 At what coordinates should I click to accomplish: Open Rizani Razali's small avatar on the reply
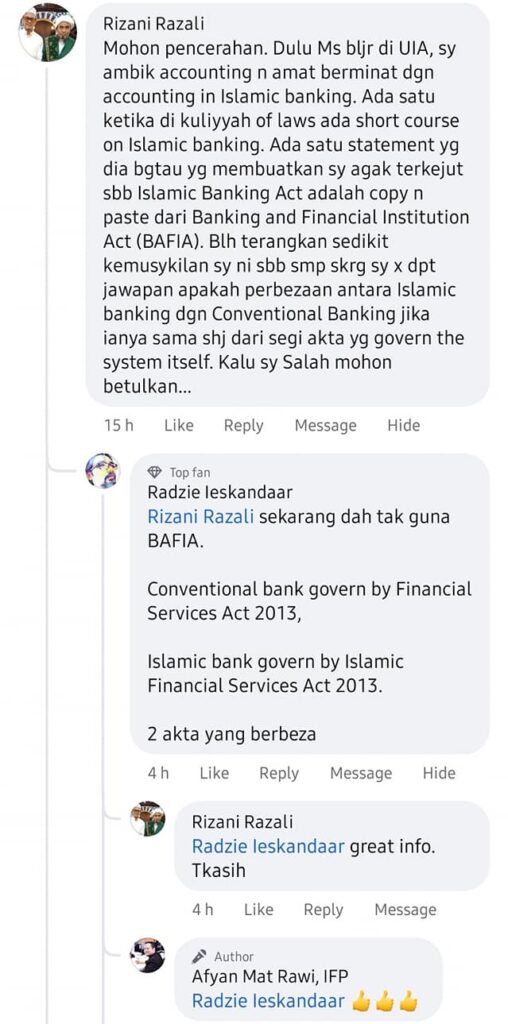pos(148,818)
